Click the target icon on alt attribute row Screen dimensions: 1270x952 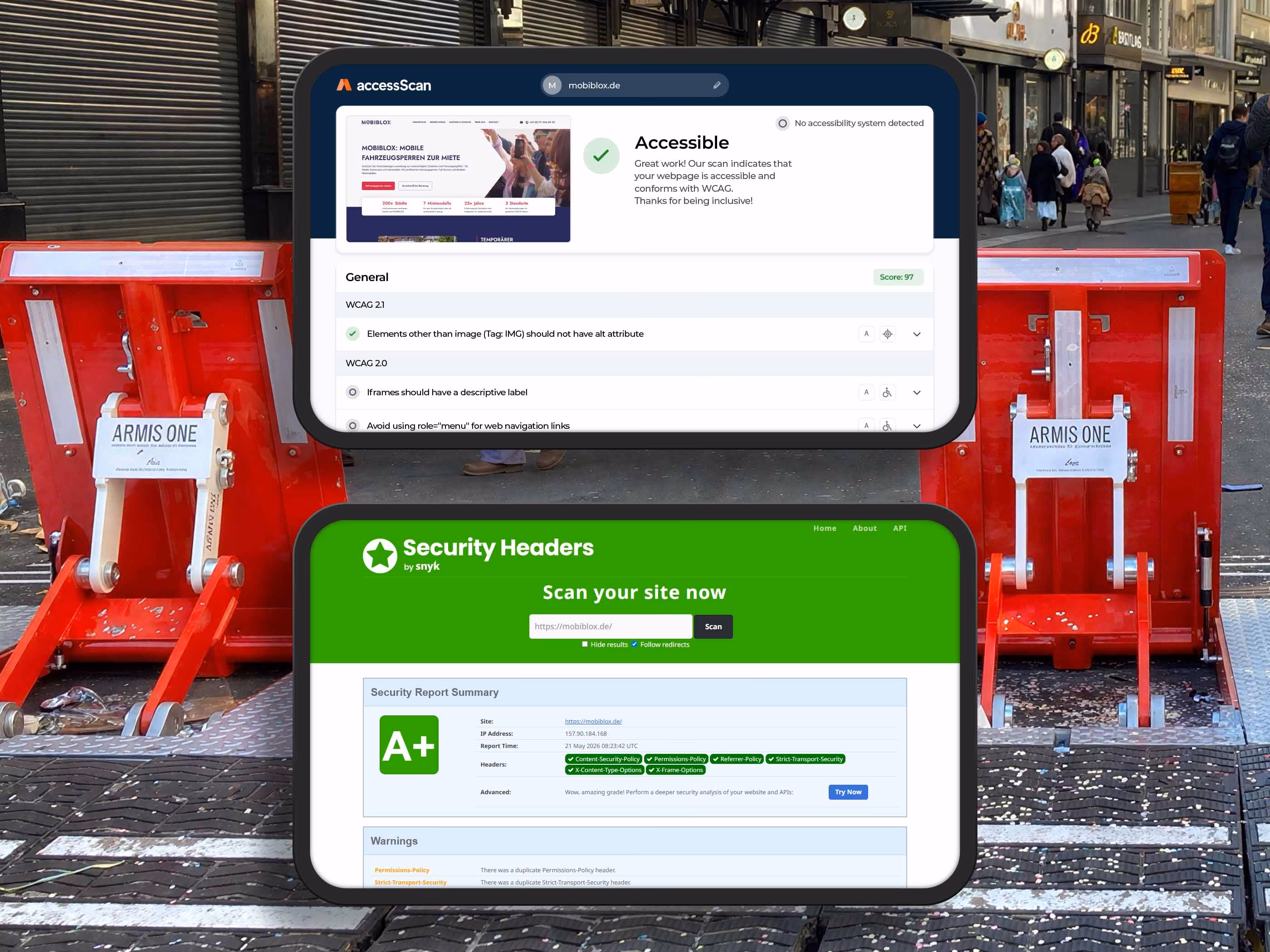point(888,334)
